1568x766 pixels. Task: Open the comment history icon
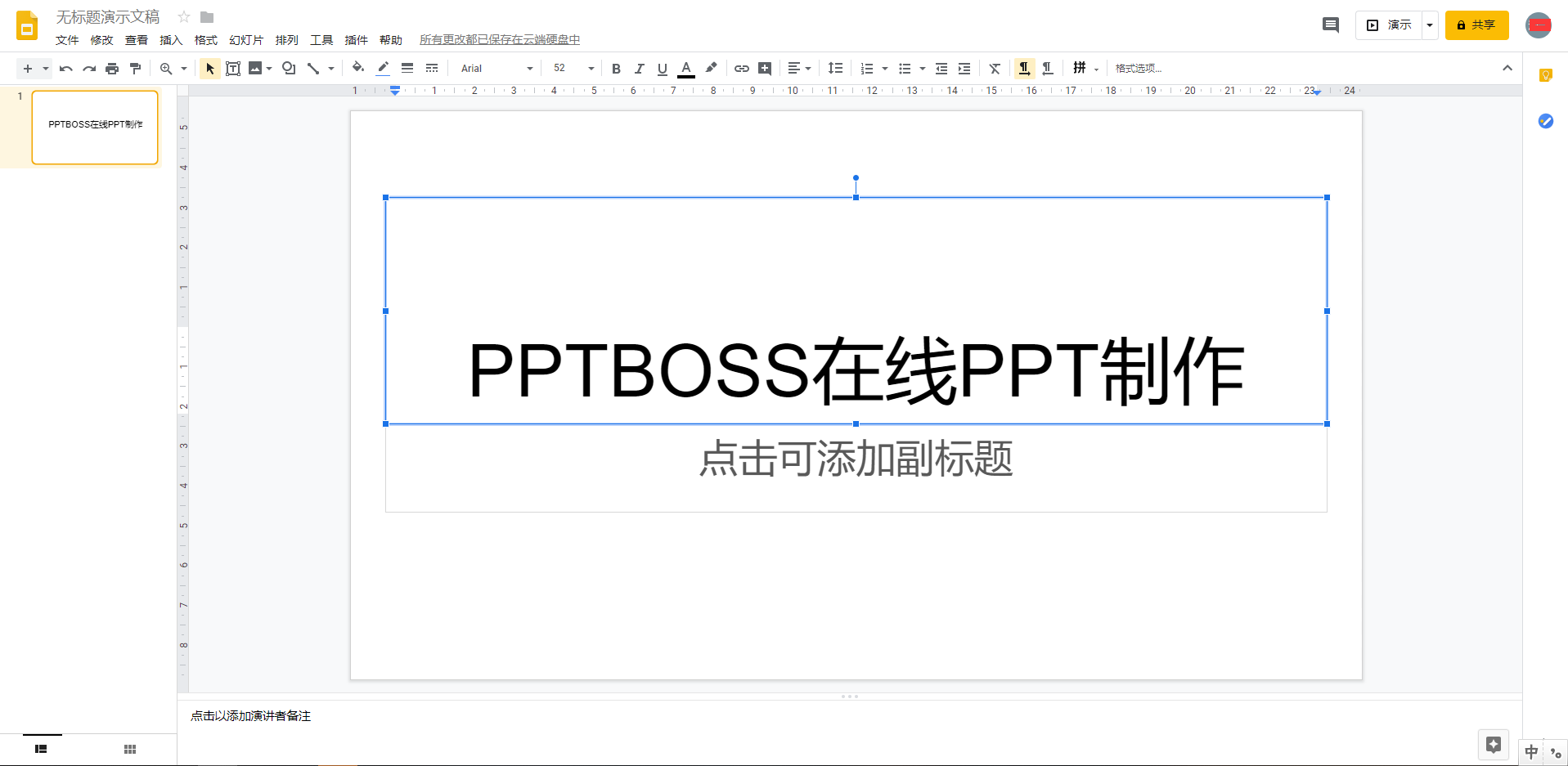tap(1331, 25)
